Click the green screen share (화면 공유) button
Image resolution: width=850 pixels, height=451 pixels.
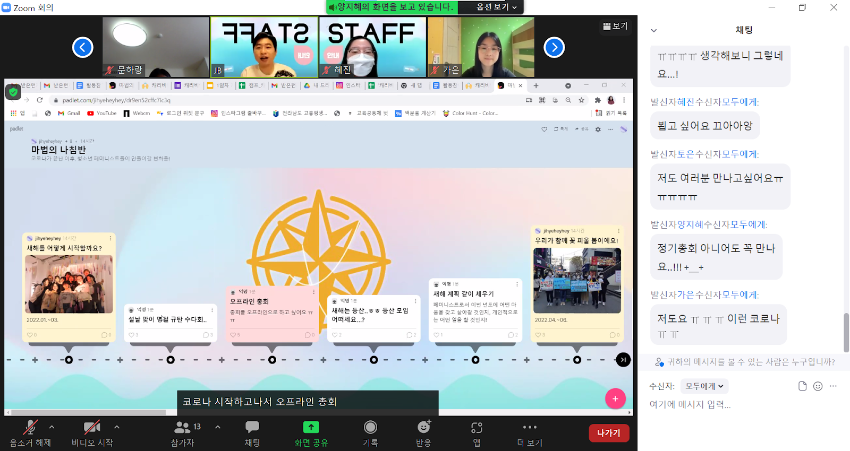tap(311, 433)
